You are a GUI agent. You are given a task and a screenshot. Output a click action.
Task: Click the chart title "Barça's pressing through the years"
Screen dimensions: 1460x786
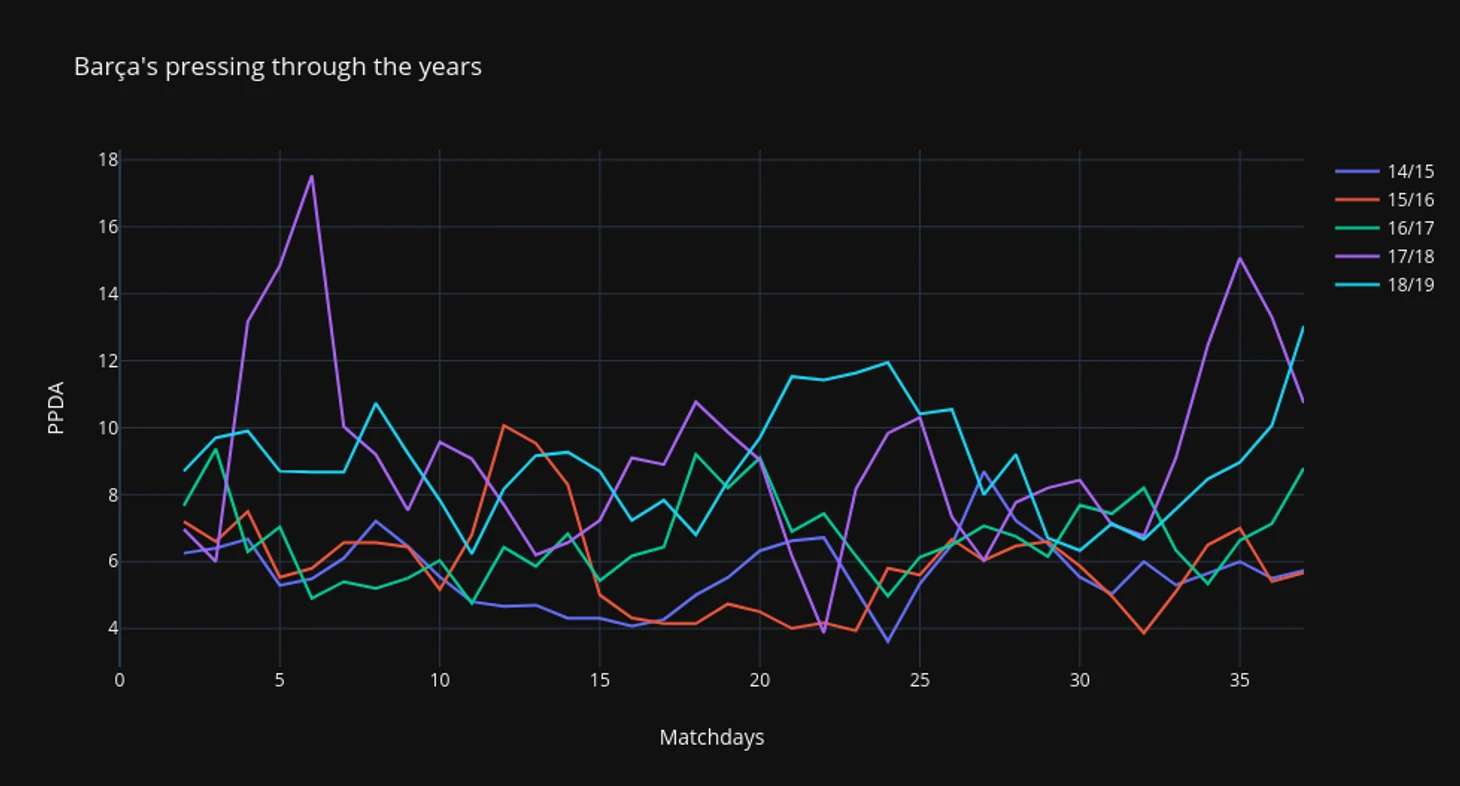click(278, 67)
